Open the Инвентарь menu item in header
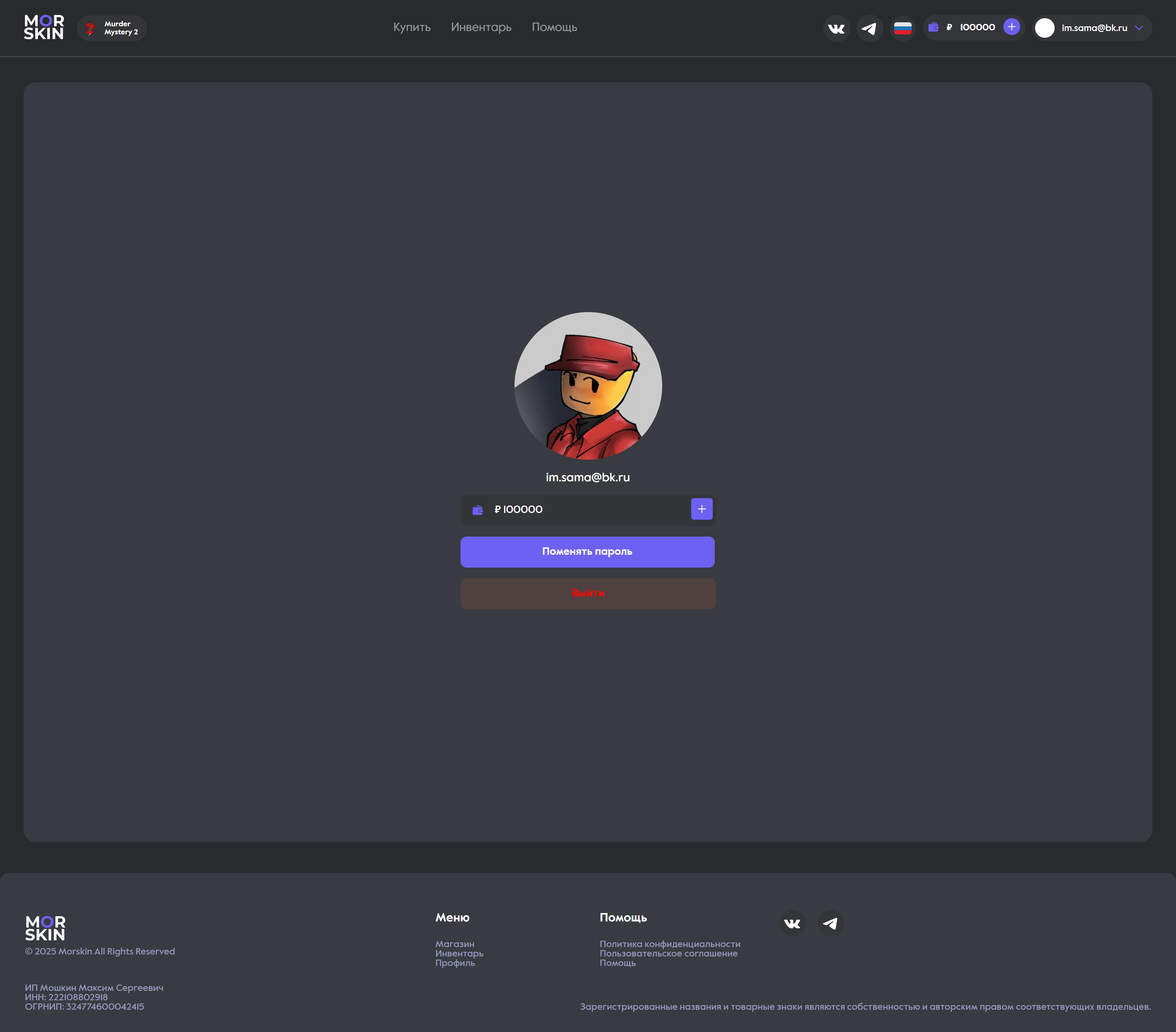The height and width of the screenshot is (1032, 1176). [481, 28]
